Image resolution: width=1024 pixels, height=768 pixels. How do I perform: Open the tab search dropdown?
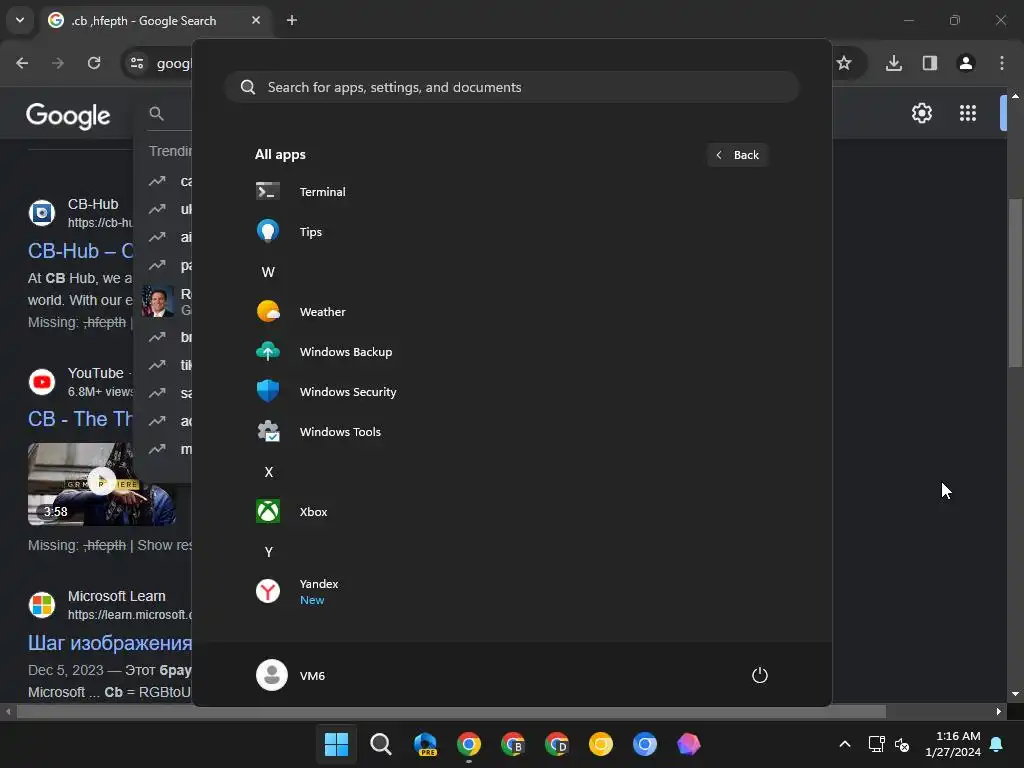[20, 20]
